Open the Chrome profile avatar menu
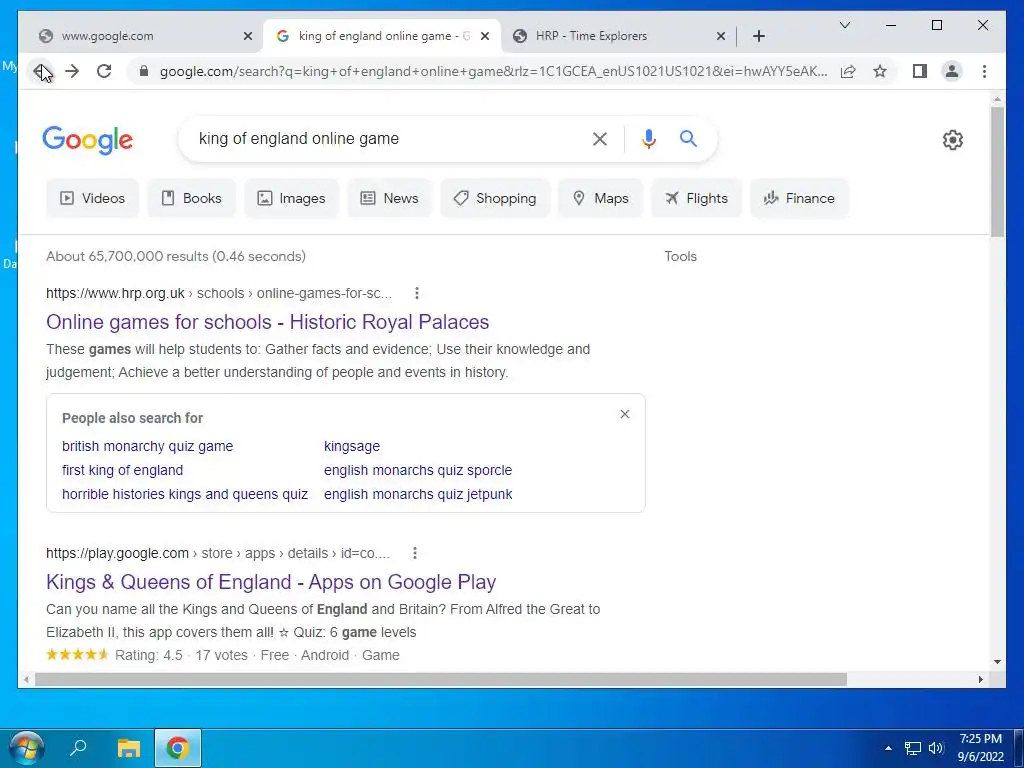Viewport: 1024px width, 768px height. 952,71
